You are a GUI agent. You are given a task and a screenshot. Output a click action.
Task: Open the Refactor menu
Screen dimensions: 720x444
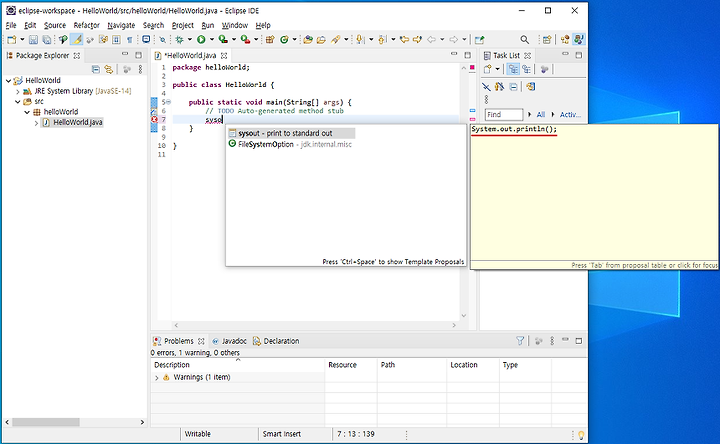86,25
